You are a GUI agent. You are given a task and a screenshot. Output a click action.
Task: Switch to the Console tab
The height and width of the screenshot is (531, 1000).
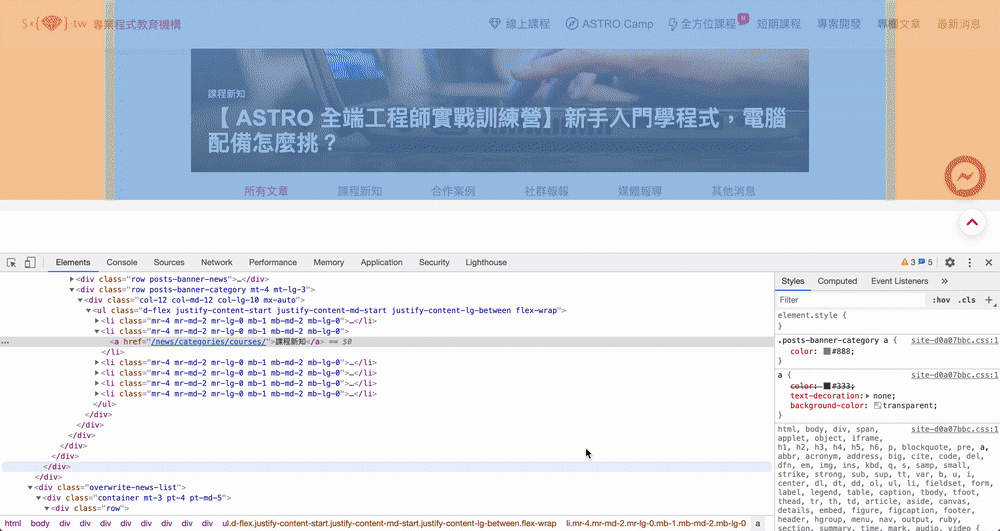click(x=122, y=263)
